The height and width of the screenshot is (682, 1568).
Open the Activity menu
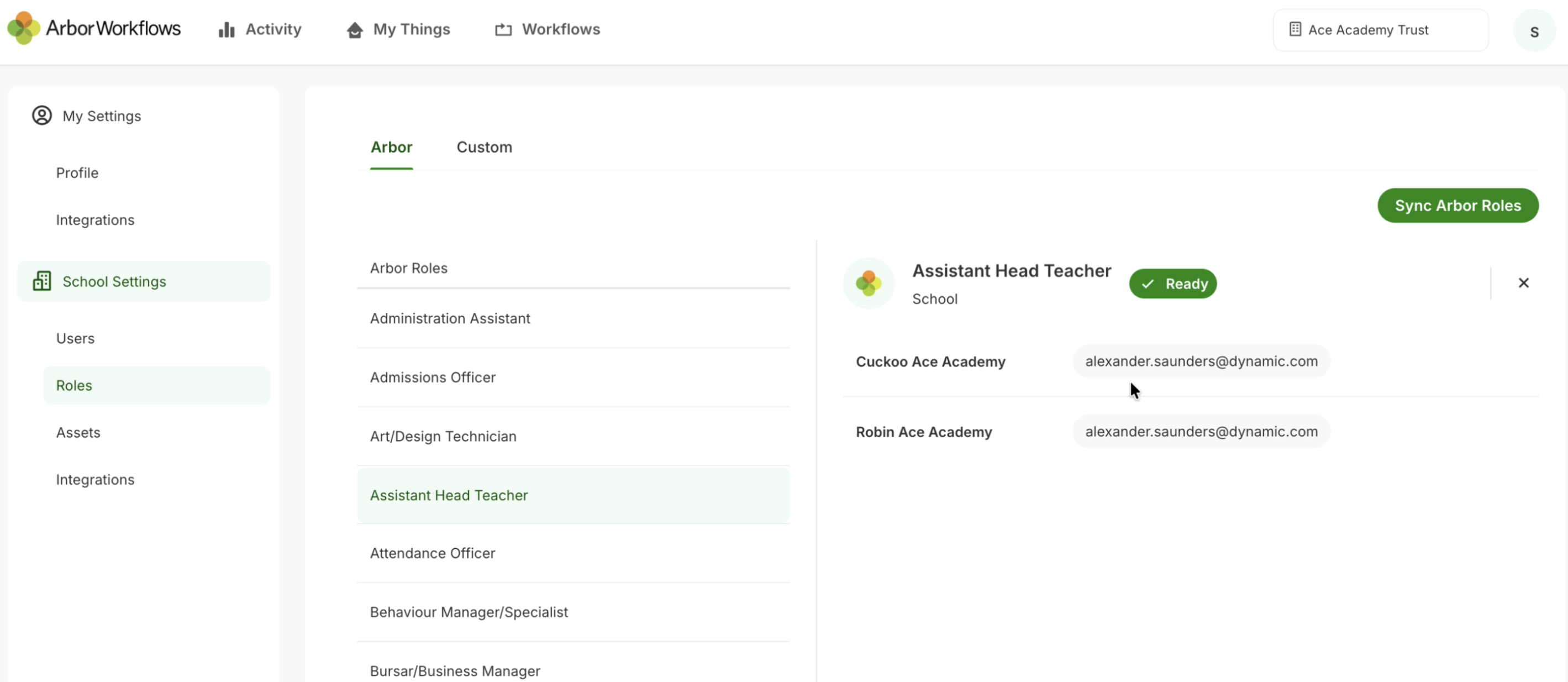261,29
